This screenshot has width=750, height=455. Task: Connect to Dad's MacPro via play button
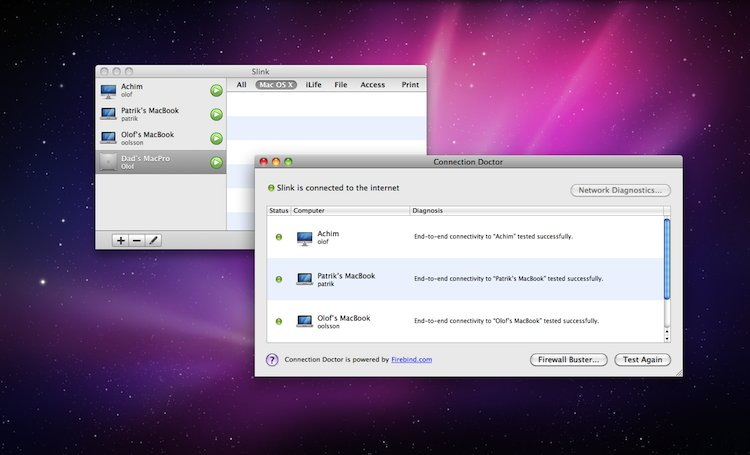[216, 162]
